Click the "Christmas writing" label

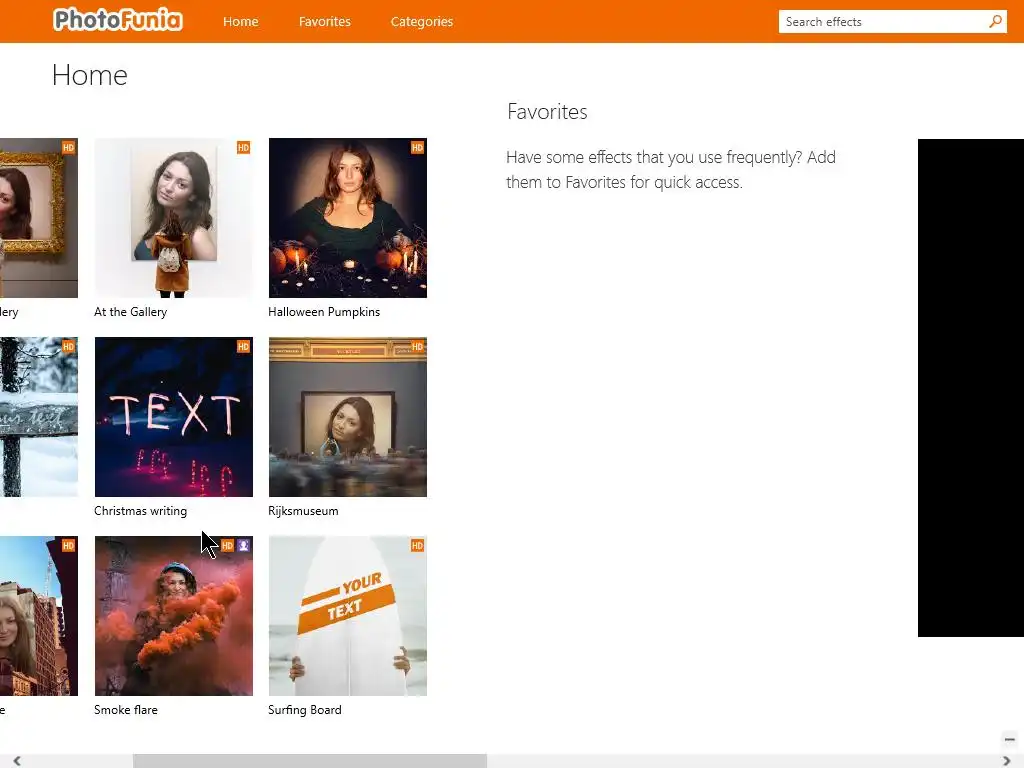tap(140, 511)
